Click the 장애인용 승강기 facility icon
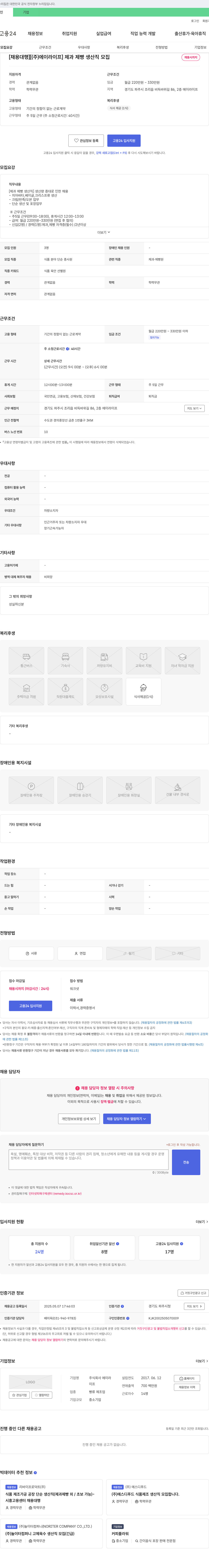 pos(80,790)
